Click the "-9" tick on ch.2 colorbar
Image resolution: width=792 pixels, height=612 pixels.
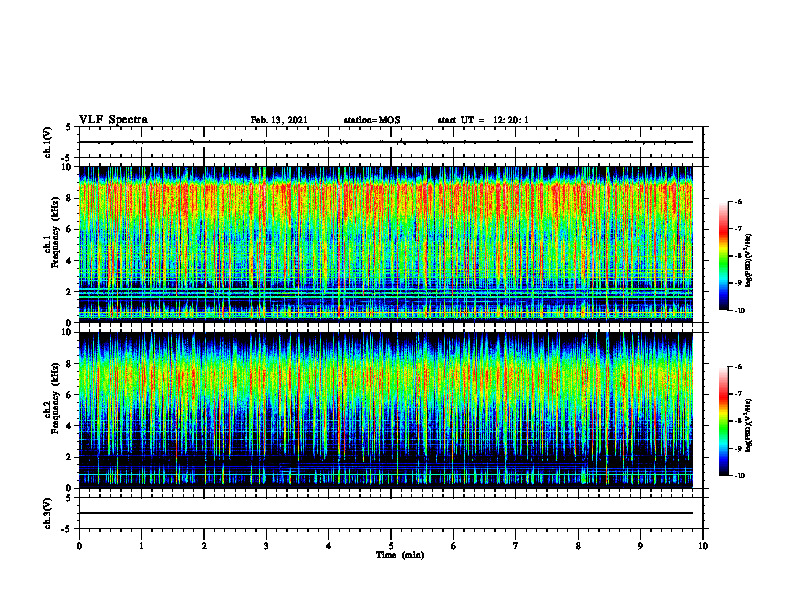pyautogui.click(x=738, y=448)
